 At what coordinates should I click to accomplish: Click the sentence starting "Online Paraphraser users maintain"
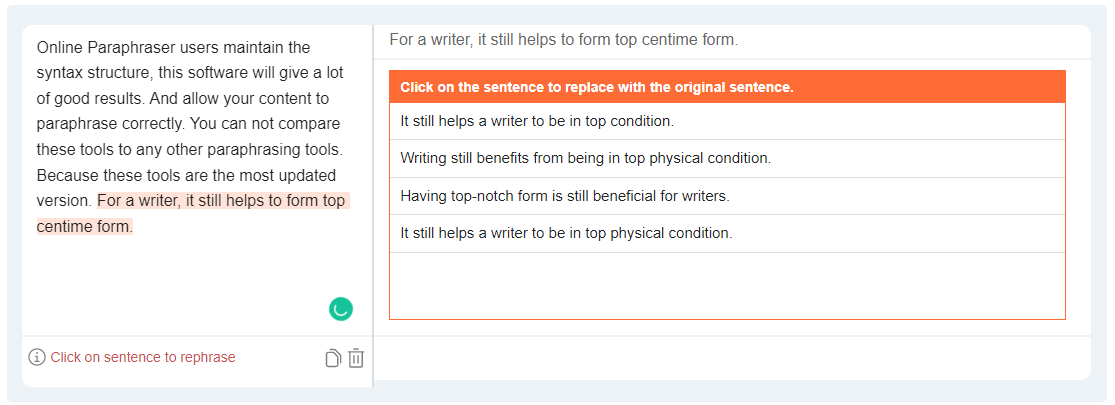[x=173, y=48]
